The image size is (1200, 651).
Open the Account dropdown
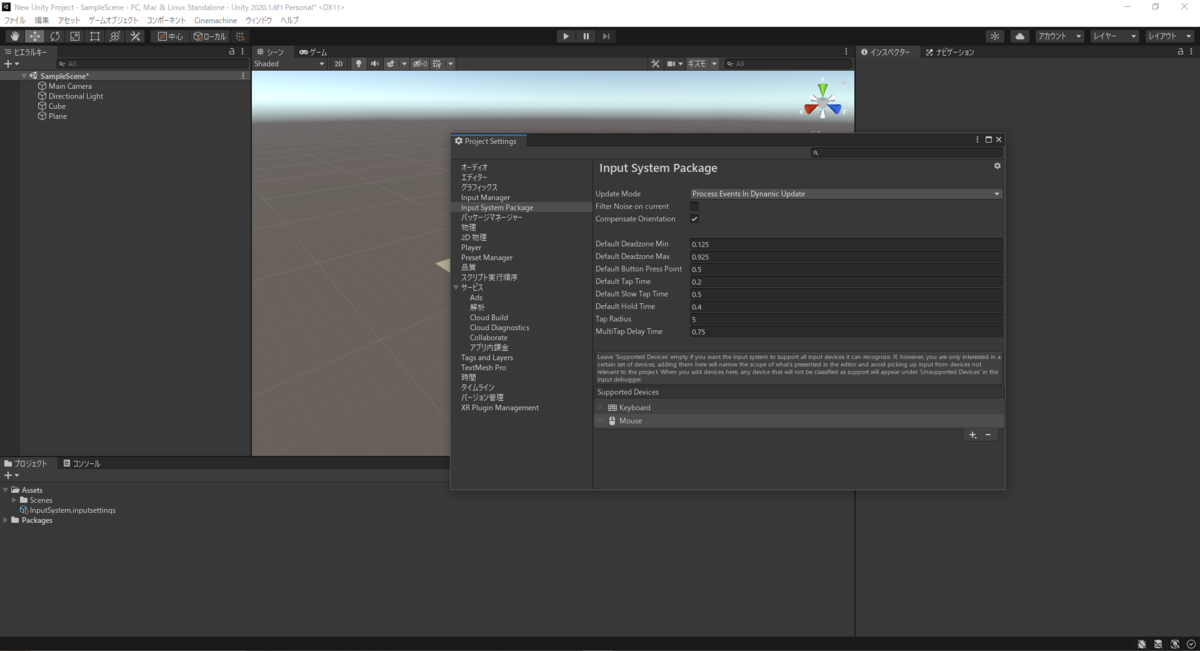coord(1059,36)
